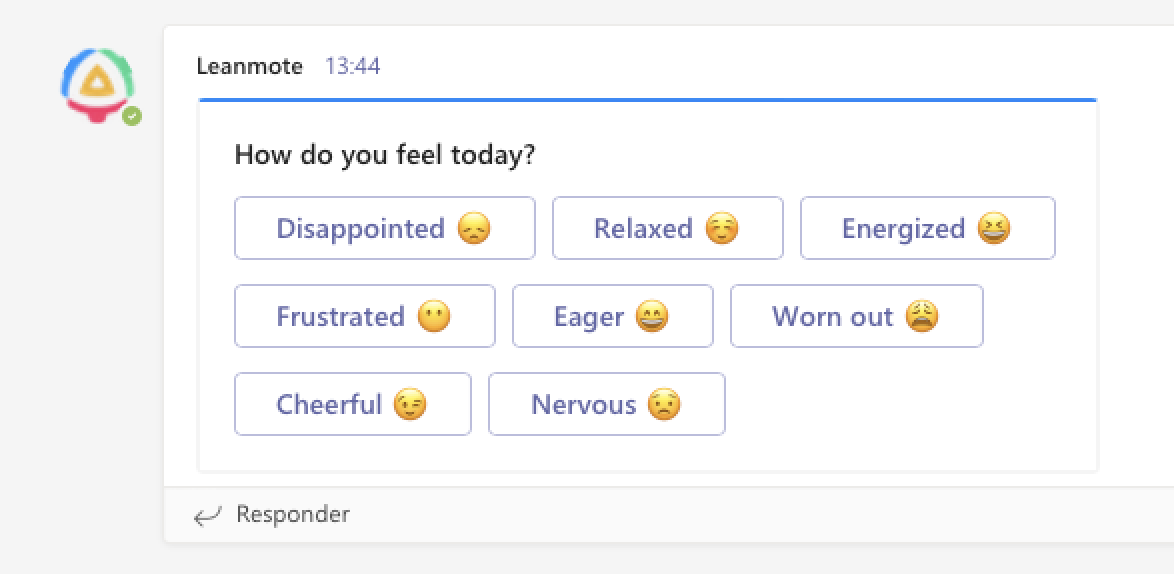
Task: Select the Disappointed mood button
Action: click(385, 229)
